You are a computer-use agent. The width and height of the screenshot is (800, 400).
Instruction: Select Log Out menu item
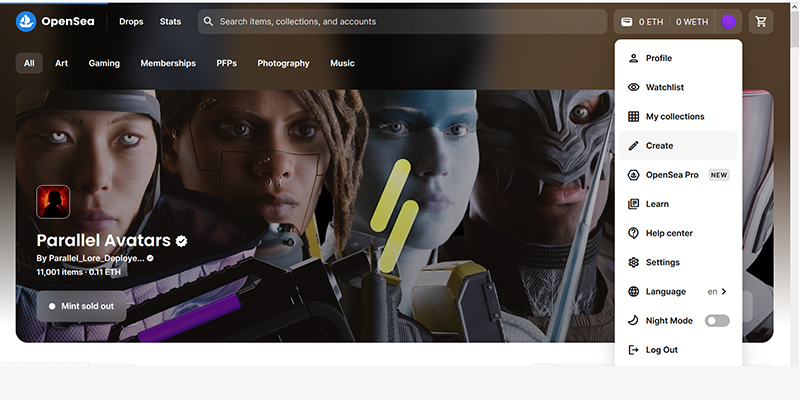pos(678,349)
